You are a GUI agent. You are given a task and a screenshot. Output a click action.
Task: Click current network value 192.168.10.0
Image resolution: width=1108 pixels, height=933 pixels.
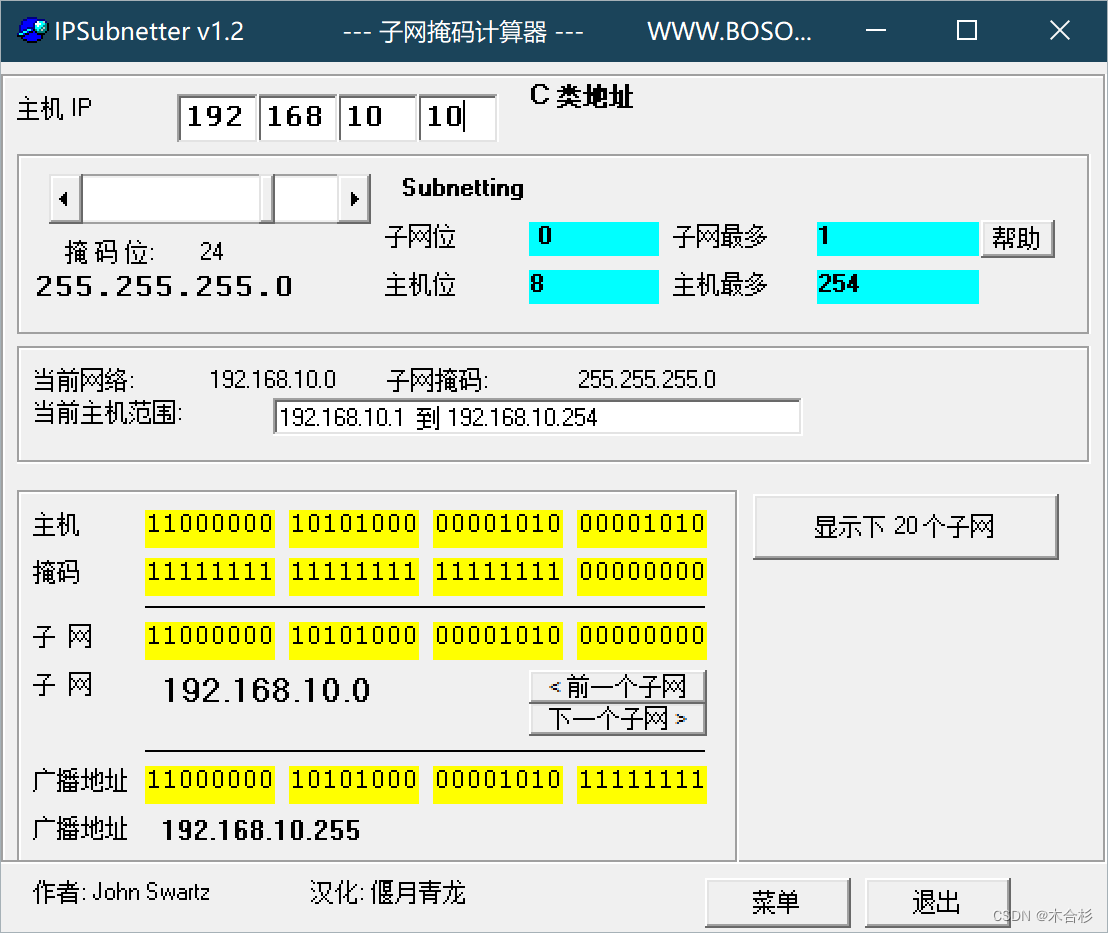(273, 380)
